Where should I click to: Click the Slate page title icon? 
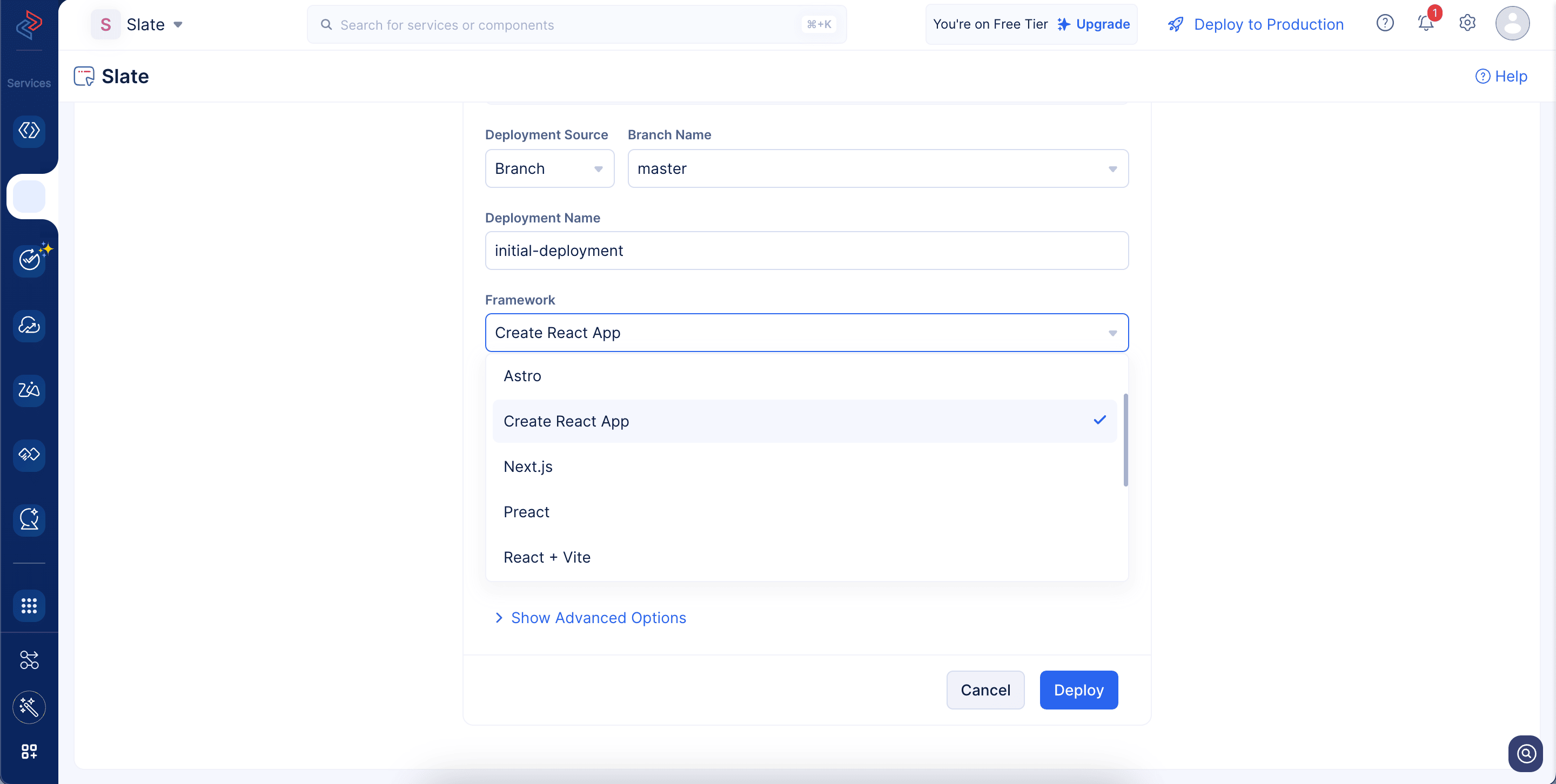[x=84, y=76]
